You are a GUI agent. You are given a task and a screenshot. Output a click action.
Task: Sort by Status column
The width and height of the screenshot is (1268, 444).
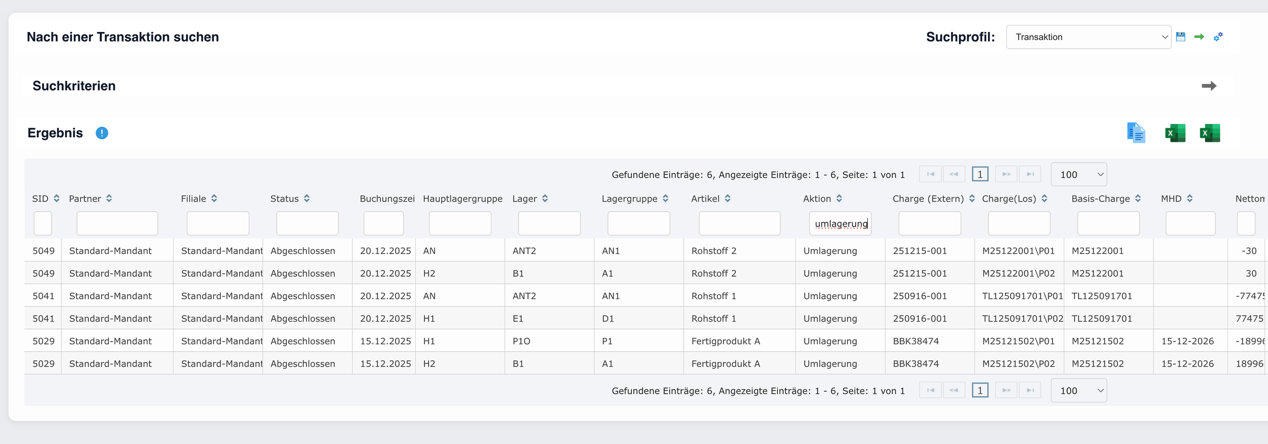pos(307,199)
